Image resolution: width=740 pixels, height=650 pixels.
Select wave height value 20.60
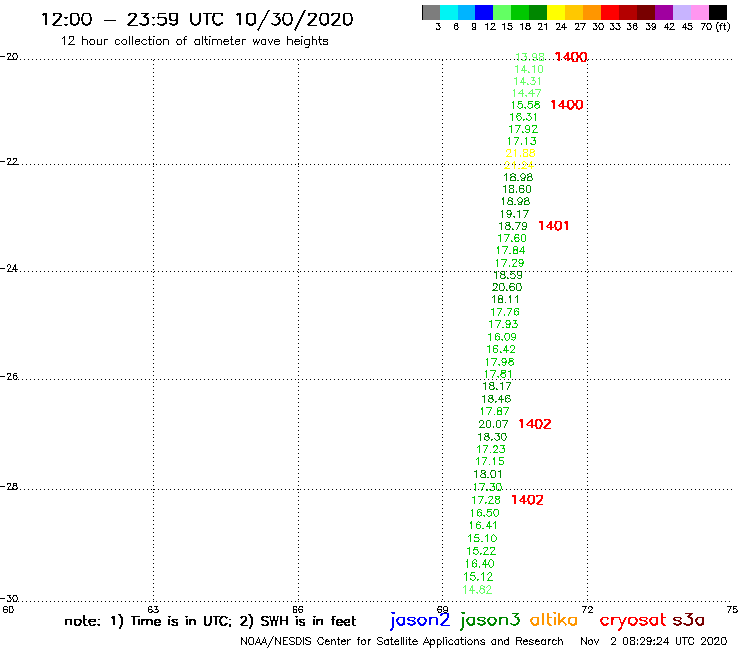point(507,287)
